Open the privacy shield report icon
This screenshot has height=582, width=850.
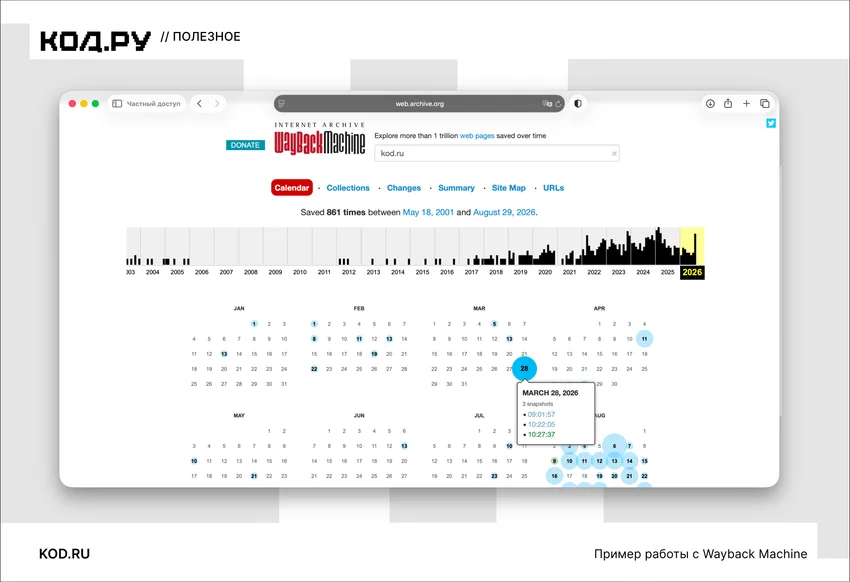(x=578, y=104)
